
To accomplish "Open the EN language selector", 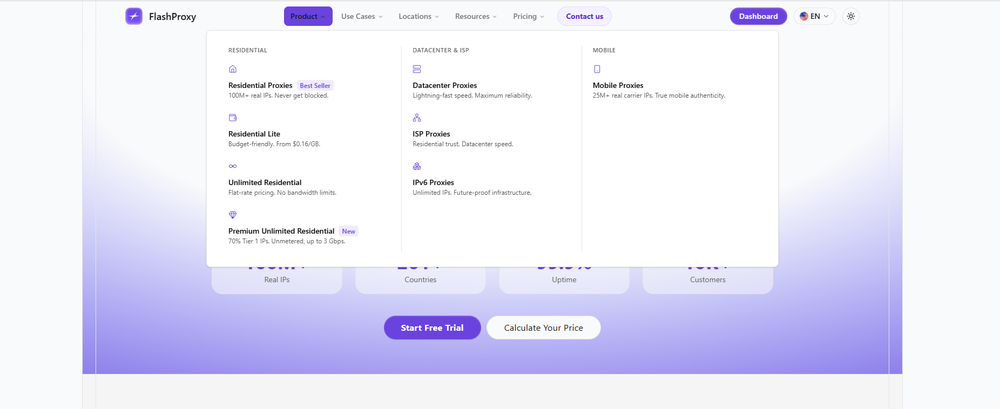I will (814, 17).
